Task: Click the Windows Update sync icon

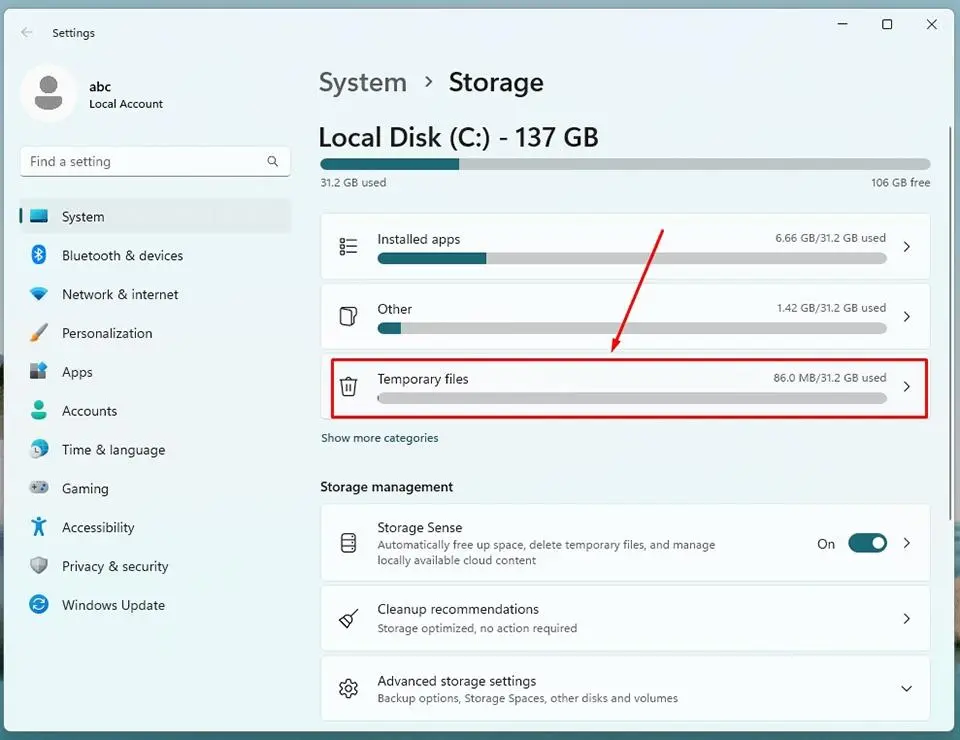Action: [x=39, y=604]
